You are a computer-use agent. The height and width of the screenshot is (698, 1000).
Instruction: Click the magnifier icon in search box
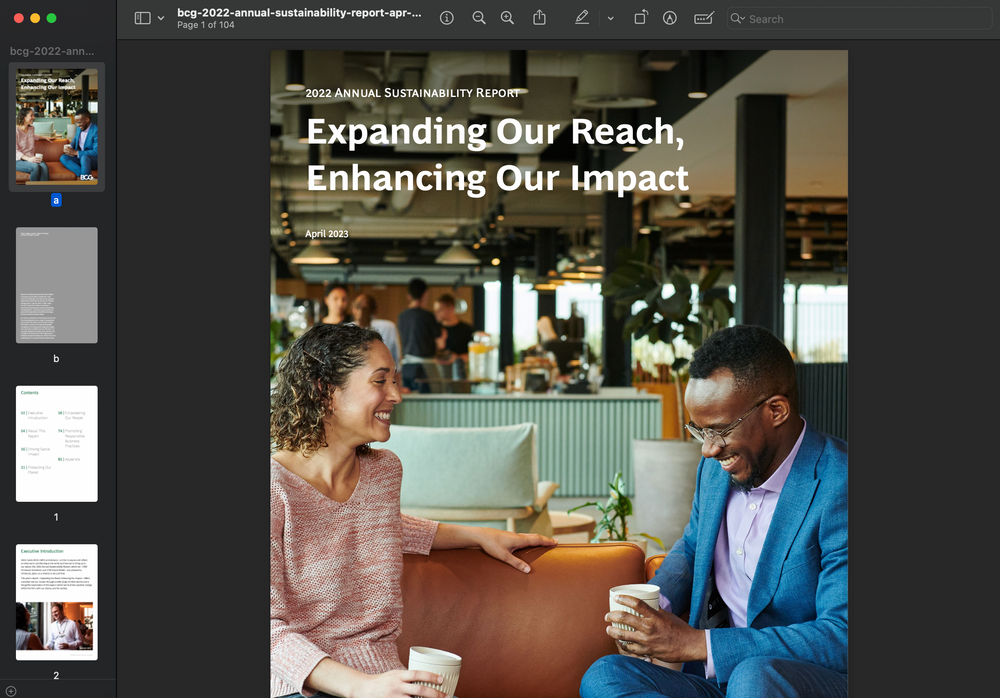(737, 18)
